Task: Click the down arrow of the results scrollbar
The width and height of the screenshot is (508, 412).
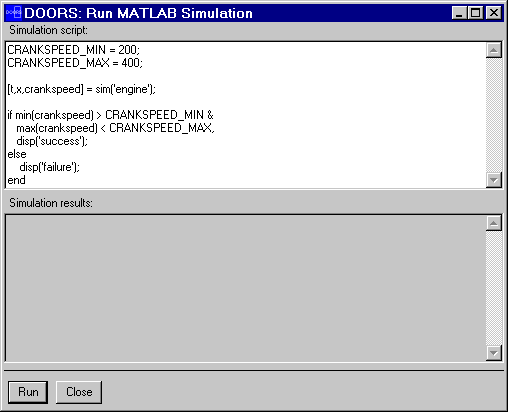Action: [x=494, y=353]
